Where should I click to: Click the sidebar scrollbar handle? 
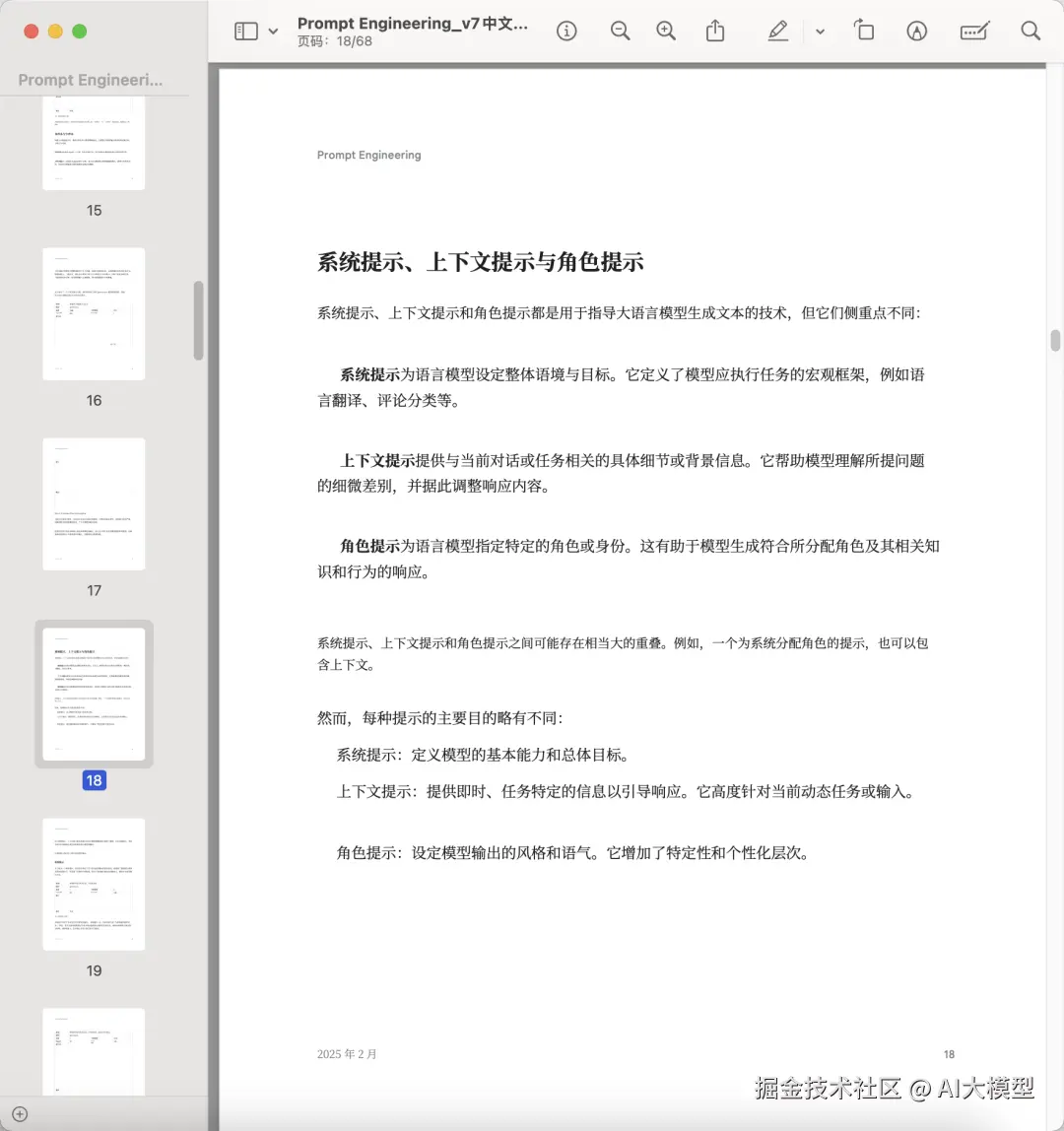point(198,320)
